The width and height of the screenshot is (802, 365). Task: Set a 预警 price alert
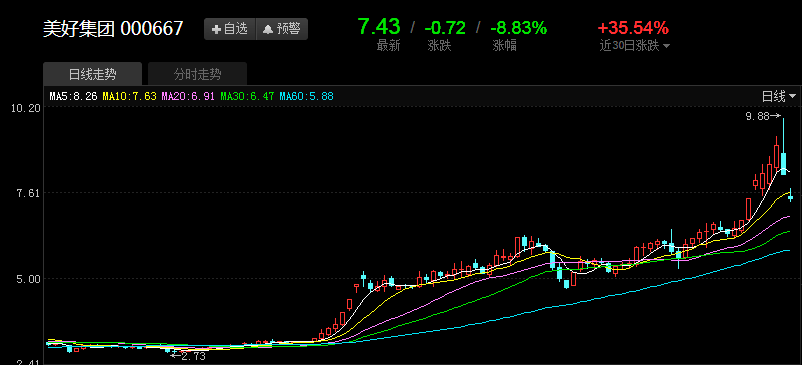282,29
